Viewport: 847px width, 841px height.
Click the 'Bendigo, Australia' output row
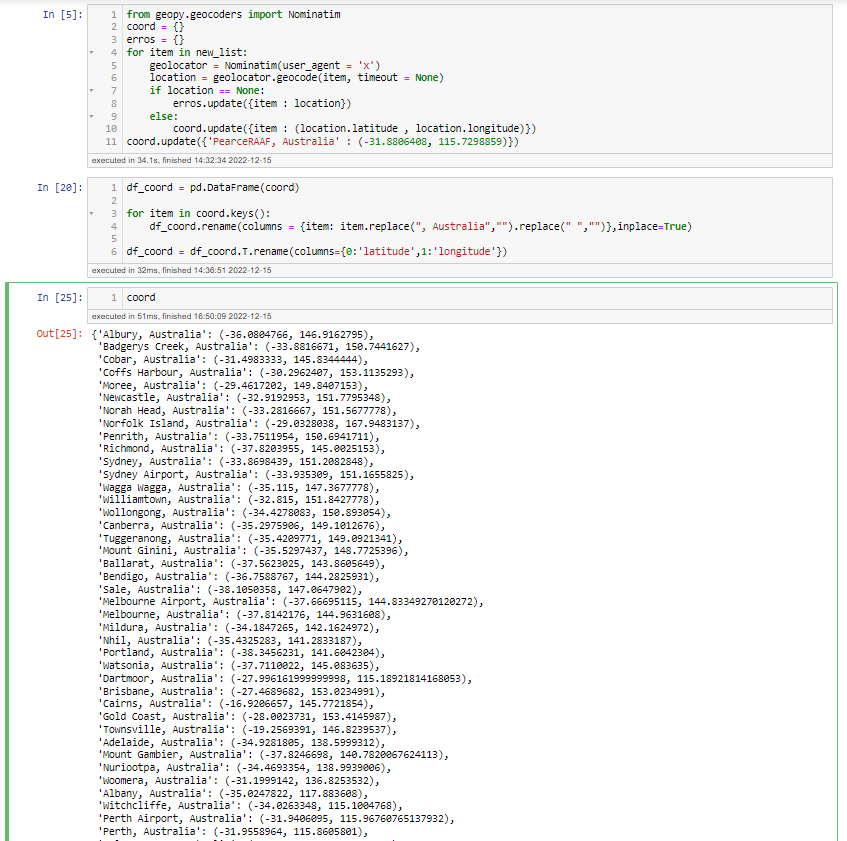click(239, 577)
